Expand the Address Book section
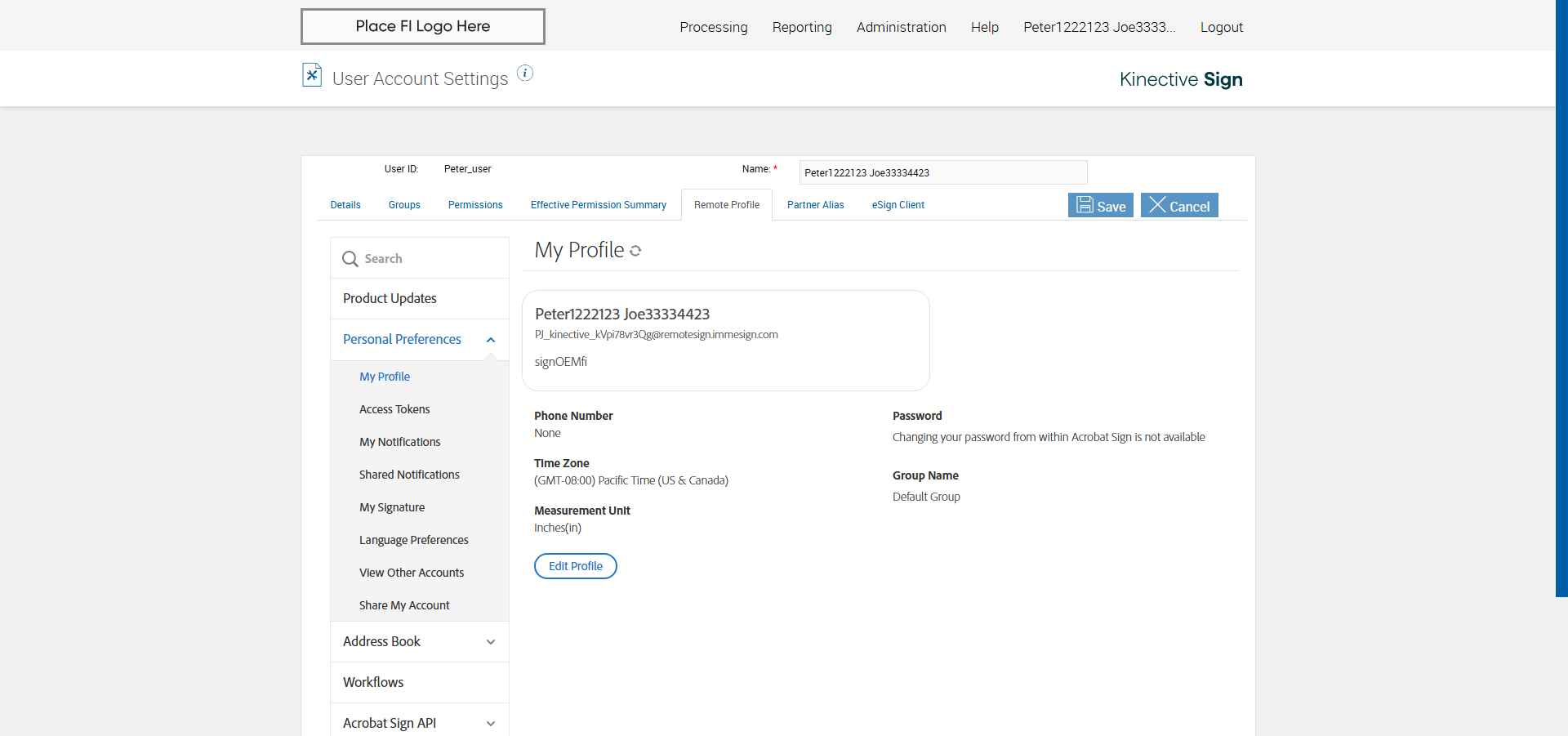This screenshot has width=1568, height=736. [x=491, y=642]
